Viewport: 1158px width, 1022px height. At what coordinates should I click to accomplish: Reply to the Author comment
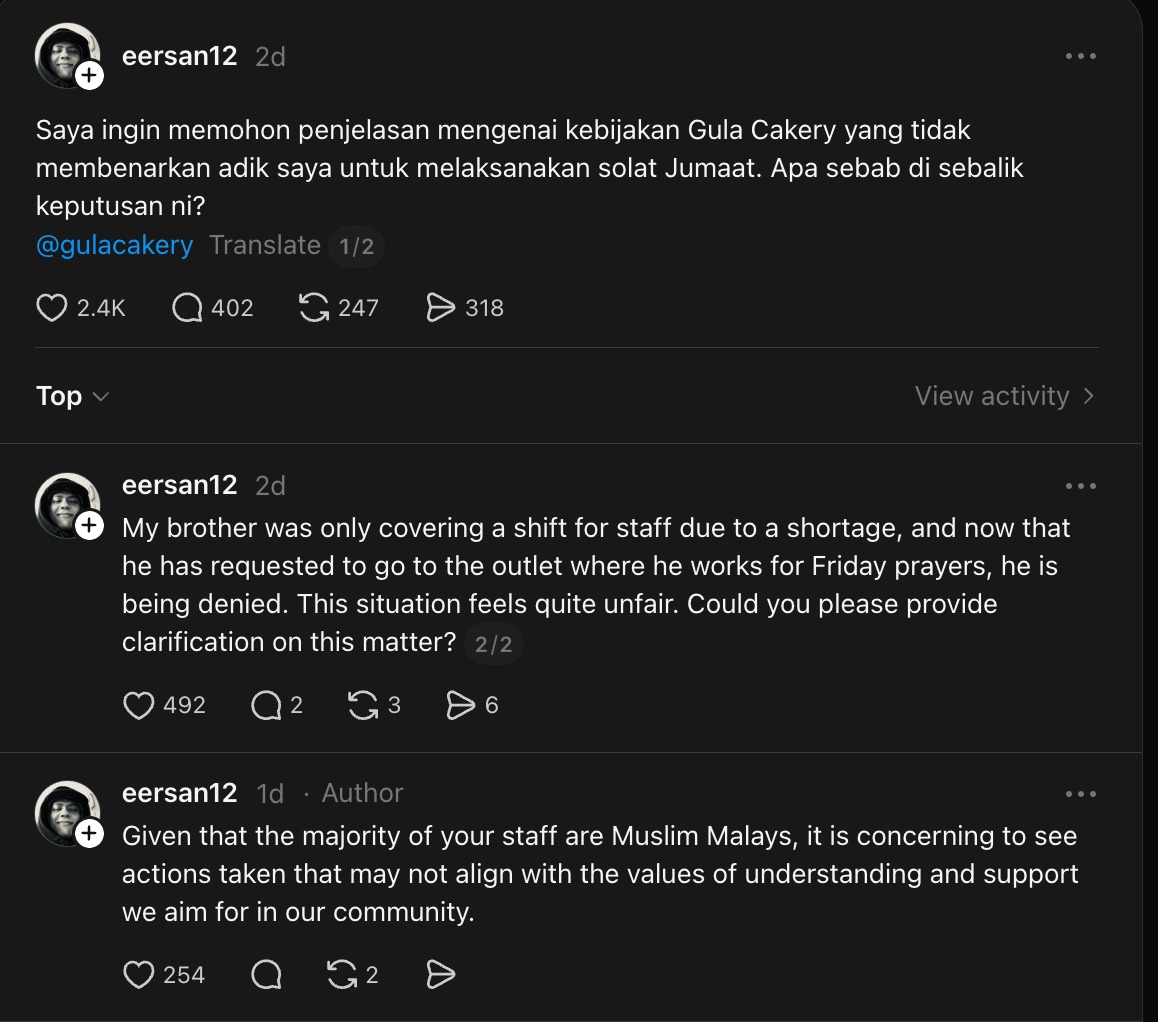click(266, 974)
